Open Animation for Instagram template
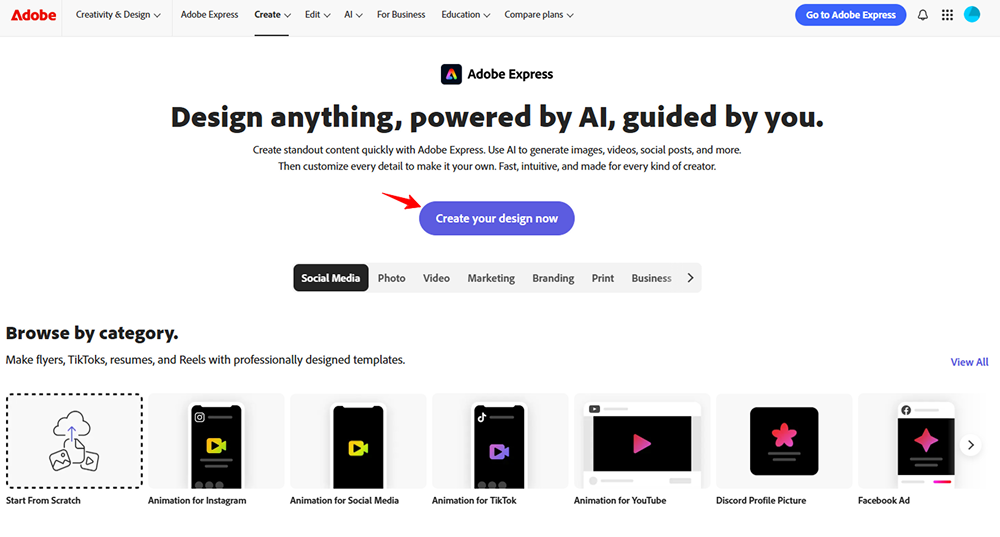Viewport: 1000px width, 537px height. coord(216,441)
